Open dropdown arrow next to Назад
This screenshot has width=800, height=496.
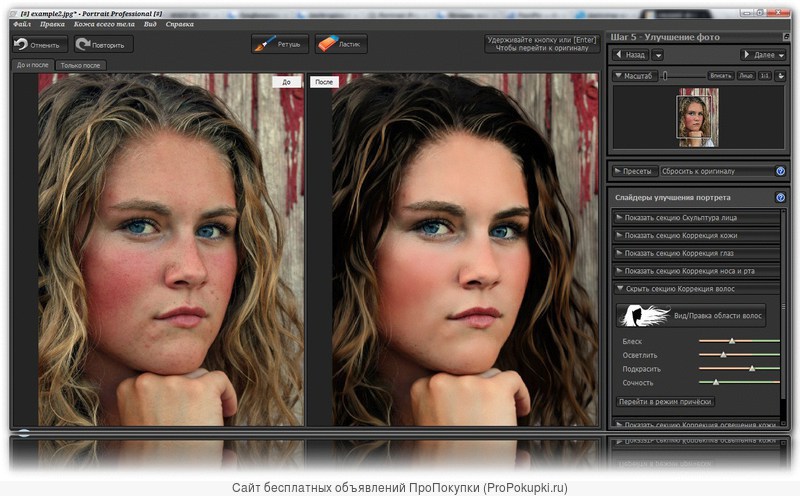click(x=658, y=55)
